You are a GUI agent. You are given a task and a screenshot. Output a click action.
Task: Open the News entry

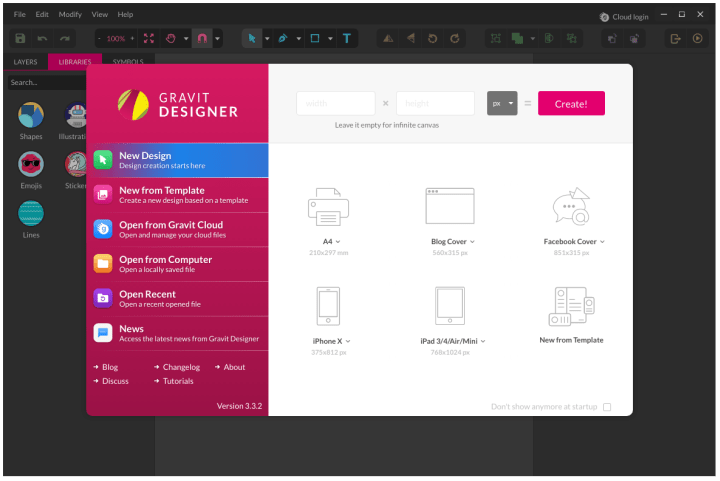(x=177, y=334)
